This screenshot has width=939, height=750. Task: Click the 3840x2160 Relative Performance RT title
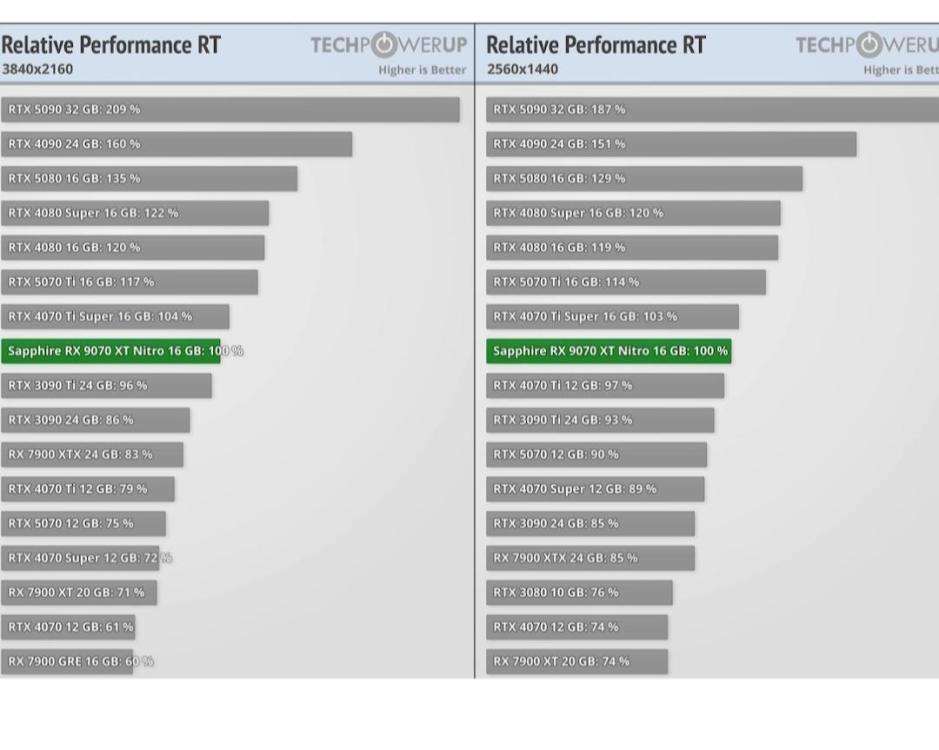[111, 45]
